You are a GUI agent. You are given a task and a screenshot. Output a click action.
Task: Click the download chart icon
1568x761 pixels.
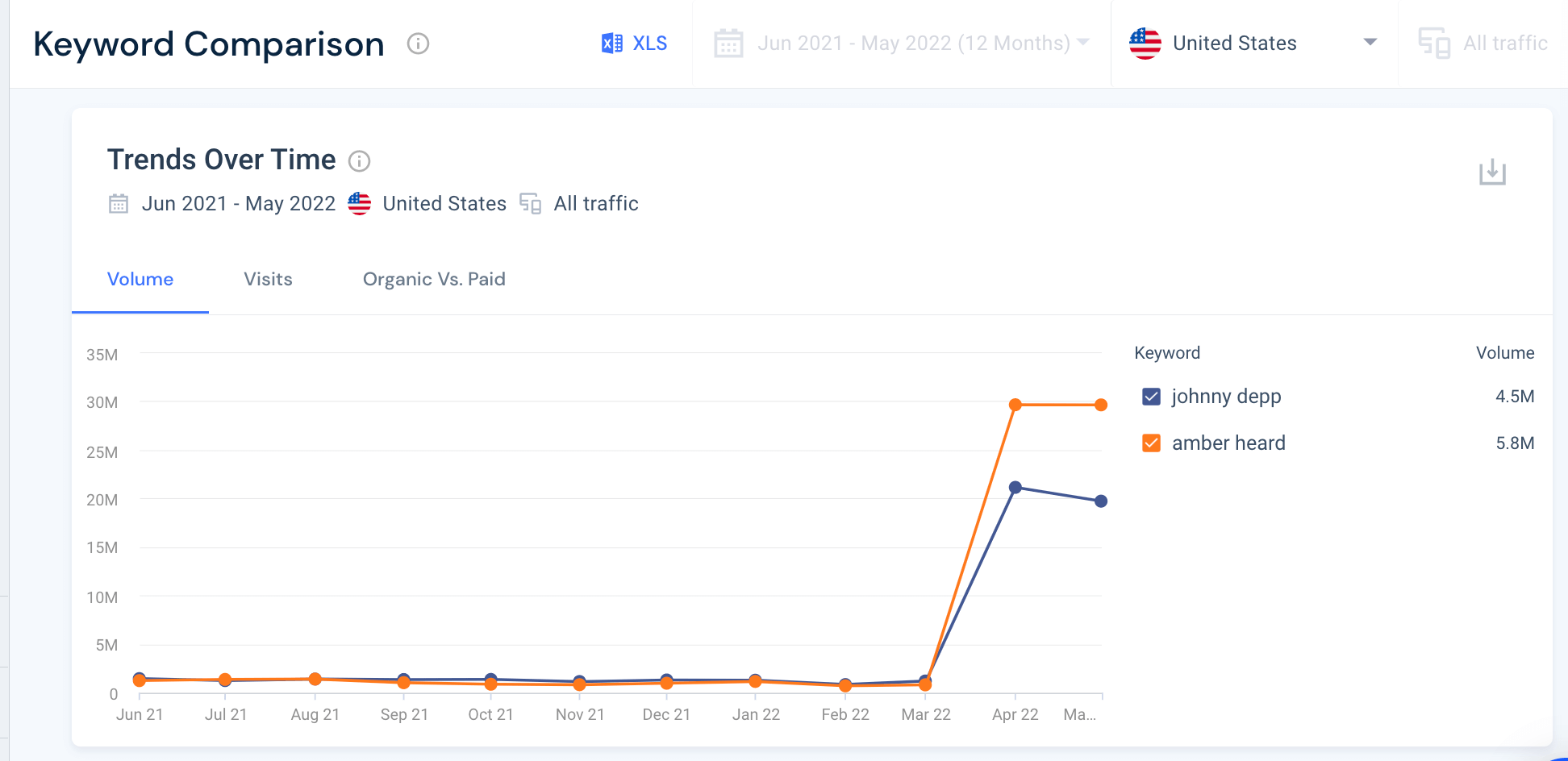[x=1493, y=173]
